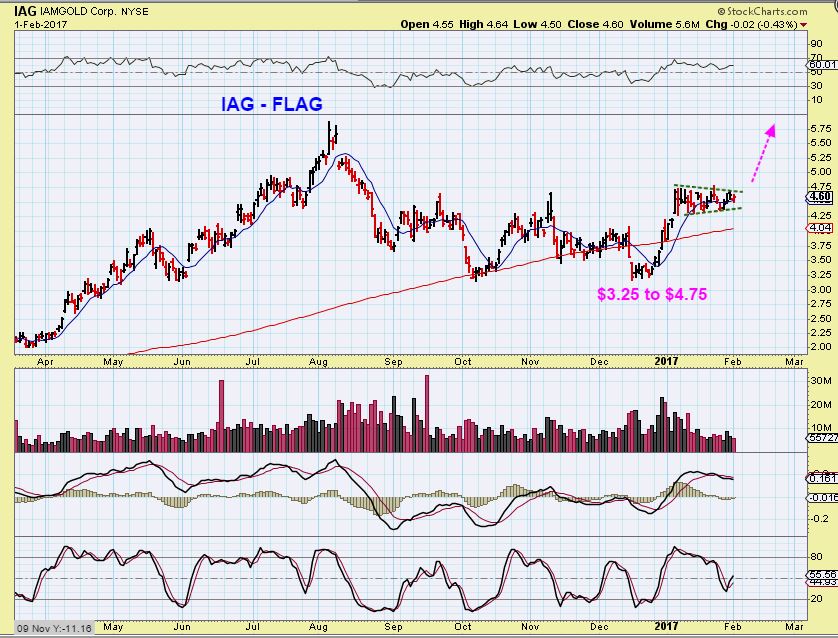Viewport: 838px width, 638px height.
Task: Click the 5.00 price axis label
Action: [821, 172]
